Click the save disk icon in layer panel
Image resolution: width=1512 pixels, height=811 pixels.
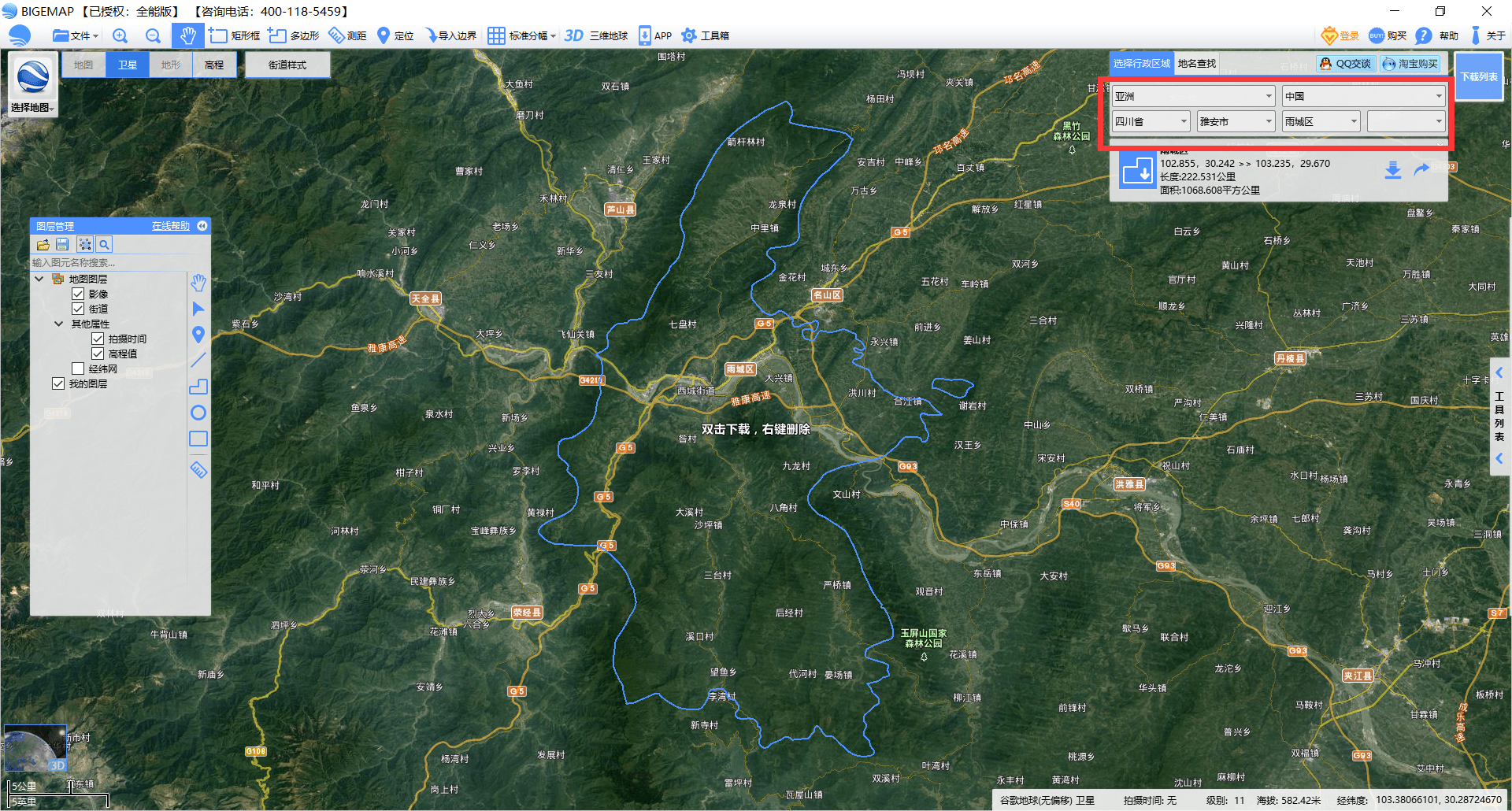(62, 245)
